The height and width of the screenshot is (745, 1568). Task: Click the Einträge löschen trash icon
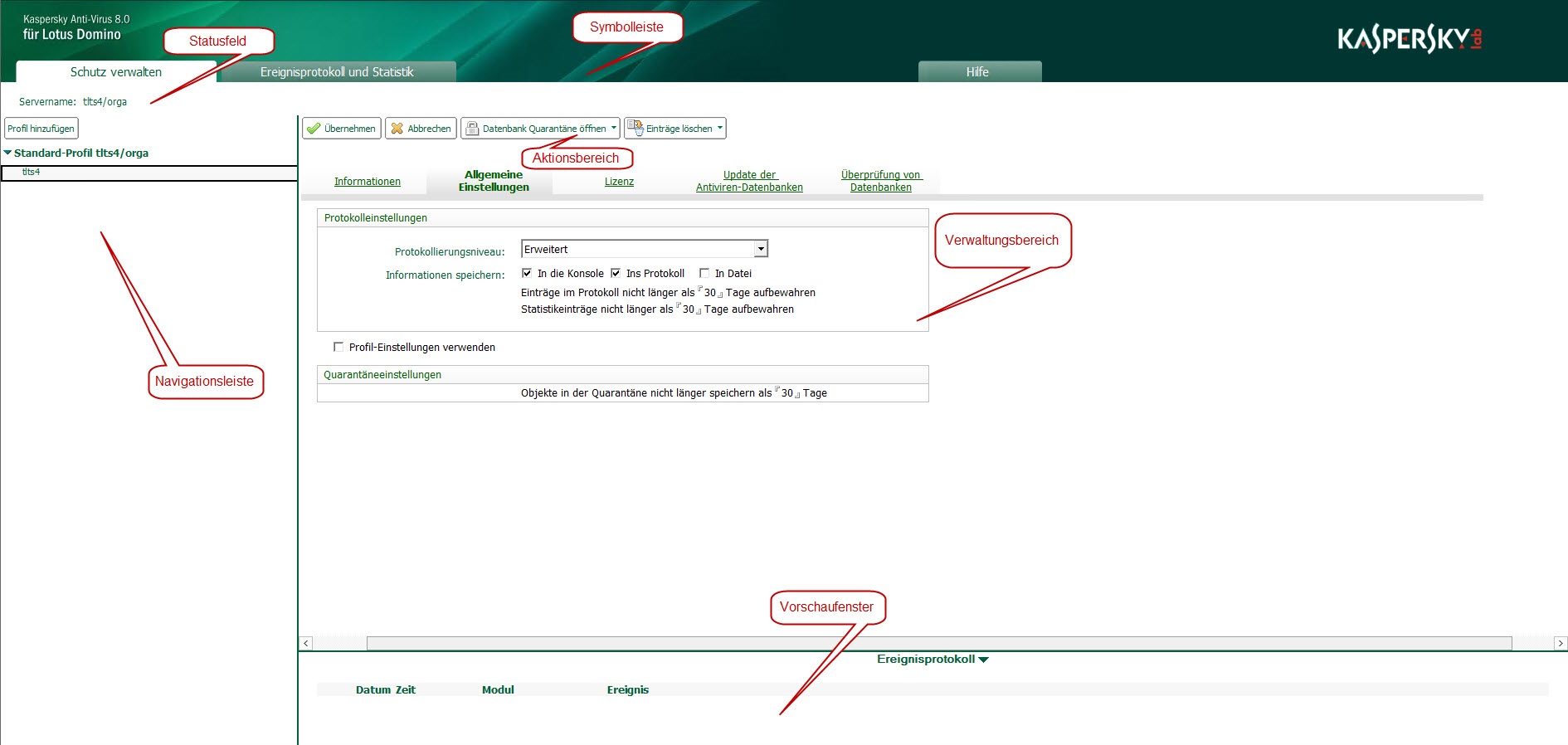pos(635,128)
